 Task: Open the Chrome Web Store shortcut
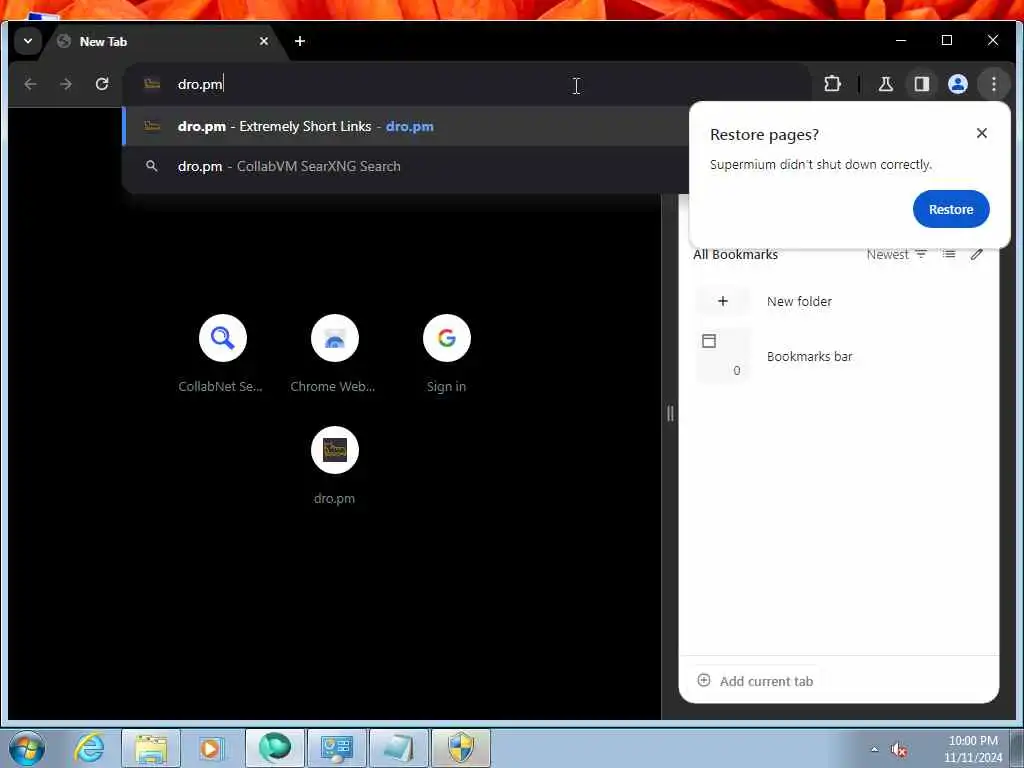[334, 353]
